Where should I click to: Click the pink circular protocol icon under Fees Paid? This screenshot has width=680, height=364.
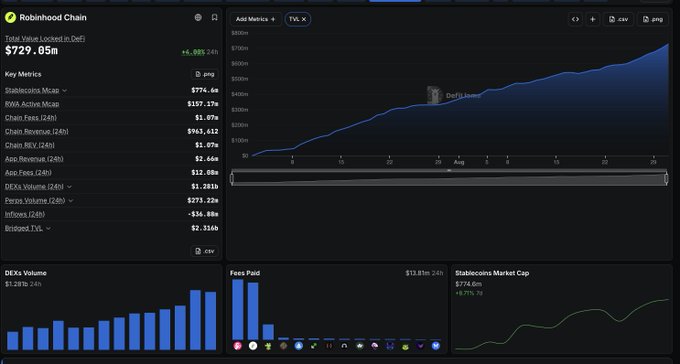(x=237, y=346)
